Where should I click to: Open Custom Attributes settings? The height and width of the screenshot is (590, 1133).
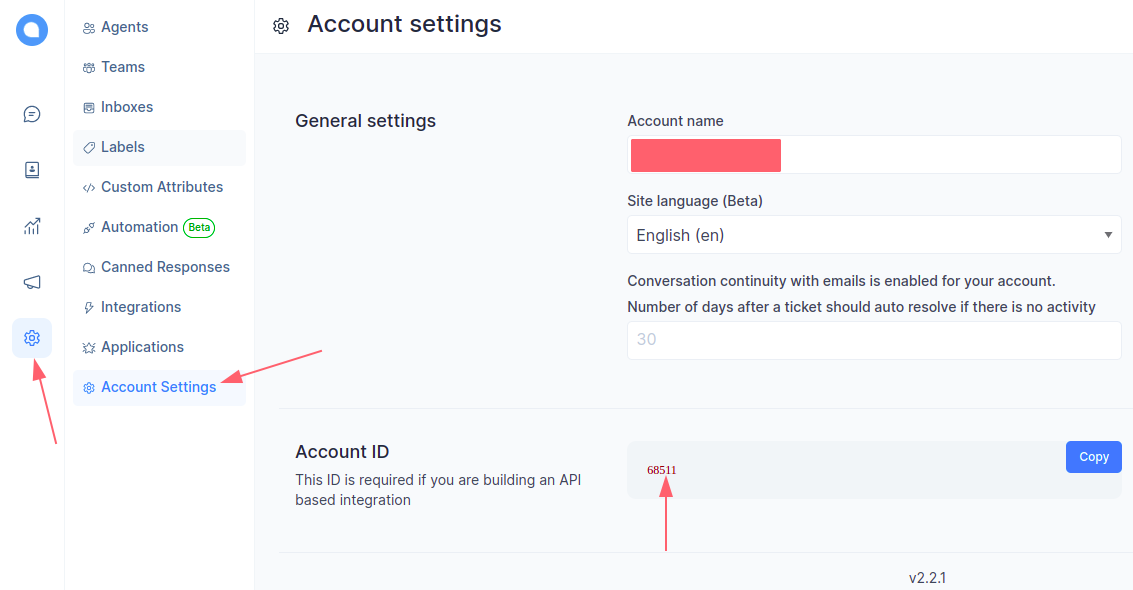tap(161, 187)
